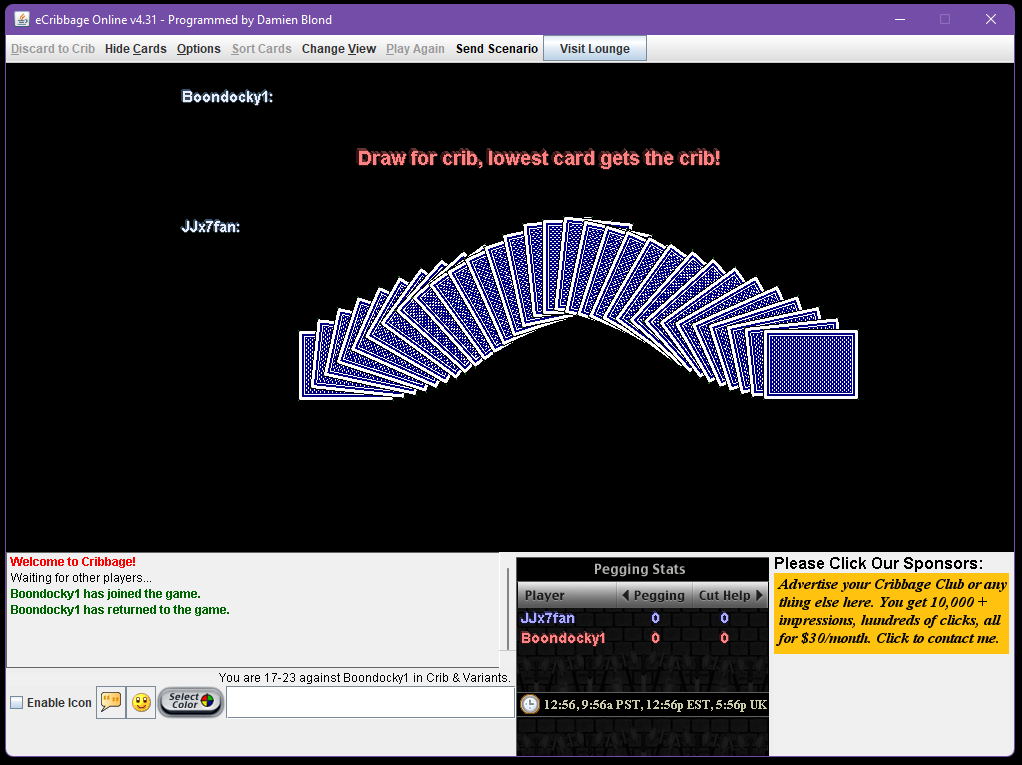Maximize the eCribbage window
Image resolution: width=1022 pixels, height=765 pixels.
click(944, 19)
